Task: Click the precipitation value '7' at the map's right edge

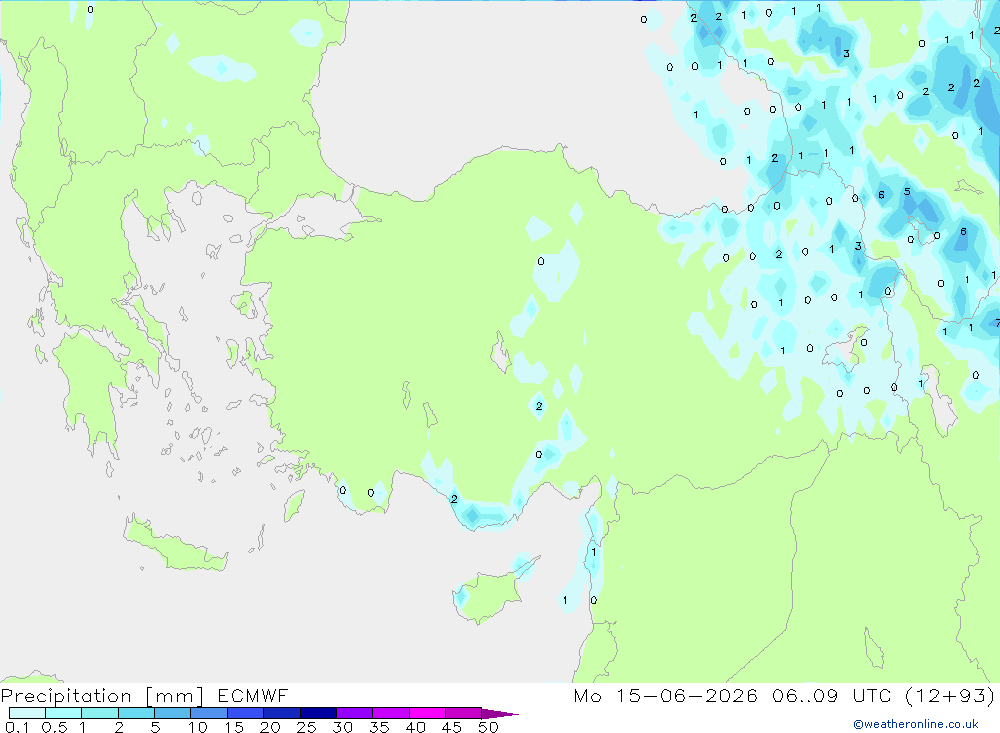Action: tap(997, 324)
